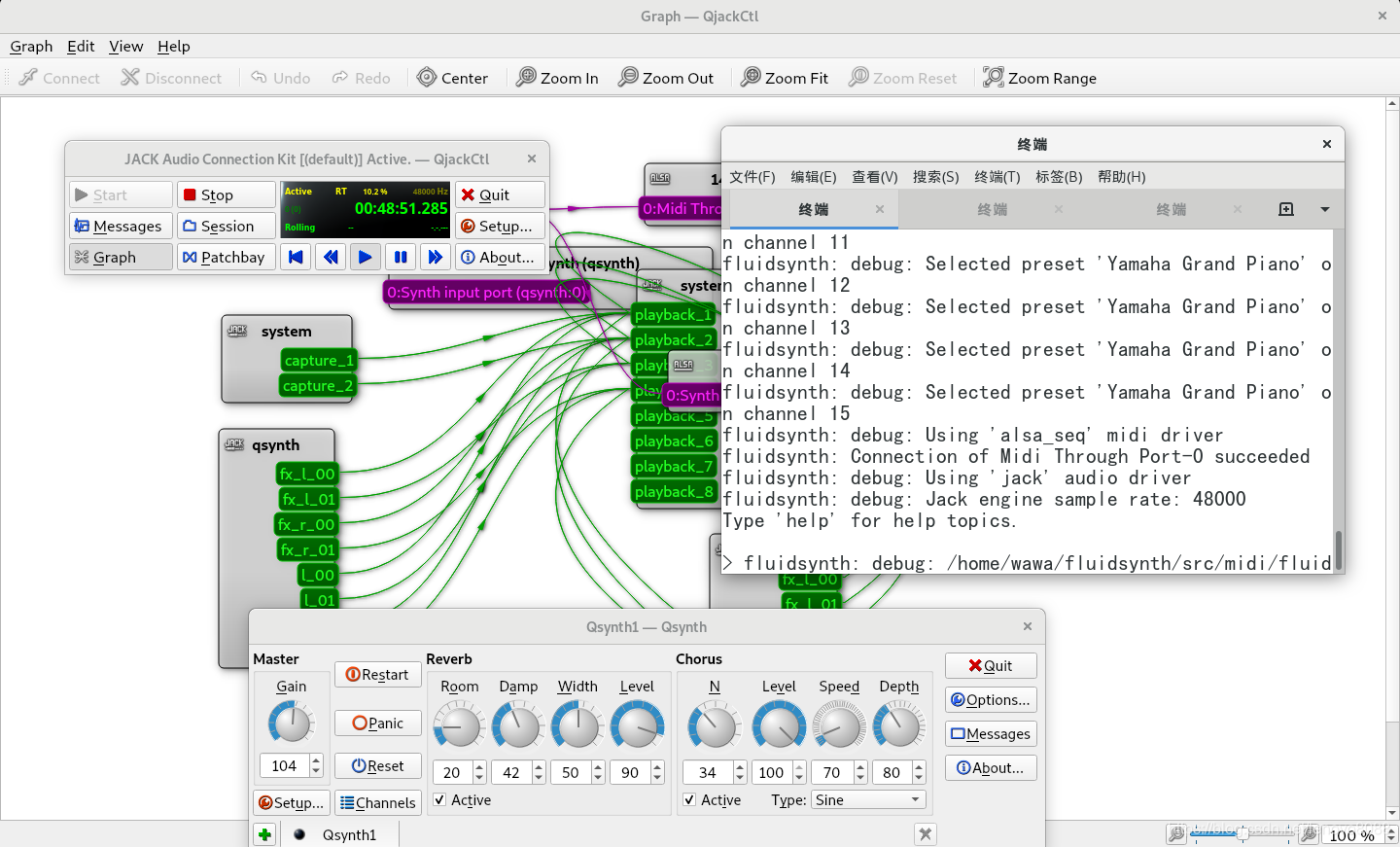Click the Reverb Damp dial
The height and width of the screenshot is (847, 1400).
(x=518, y=725)
